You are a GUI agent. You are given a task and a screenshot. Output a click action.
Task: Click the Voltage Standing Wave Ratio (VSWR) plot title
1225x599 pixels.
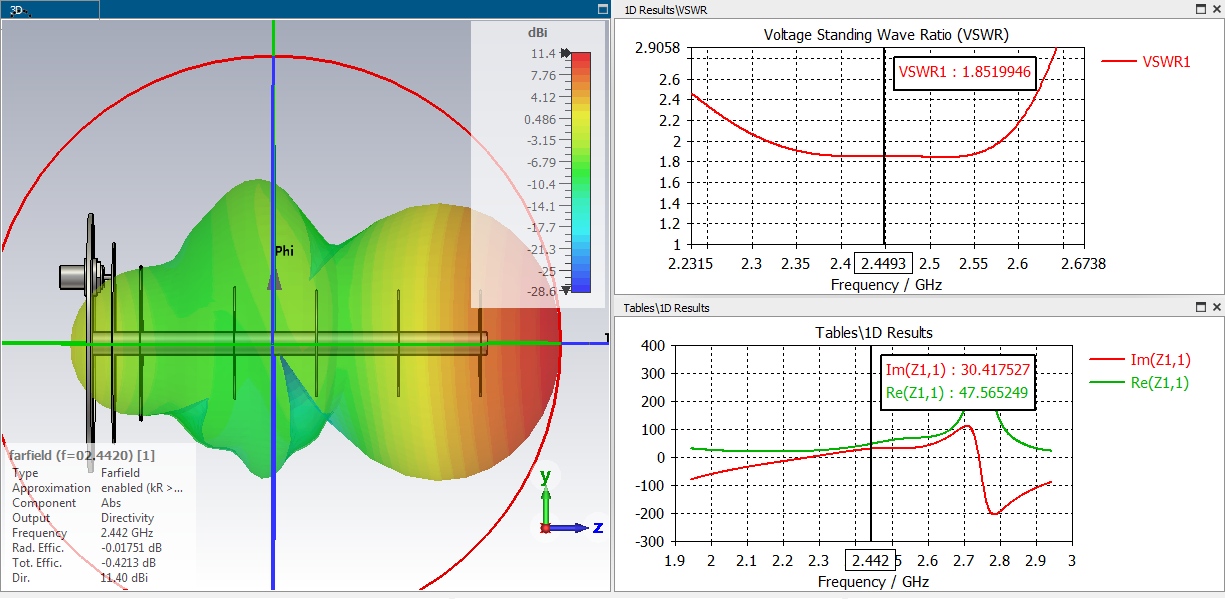click(886, 34)
